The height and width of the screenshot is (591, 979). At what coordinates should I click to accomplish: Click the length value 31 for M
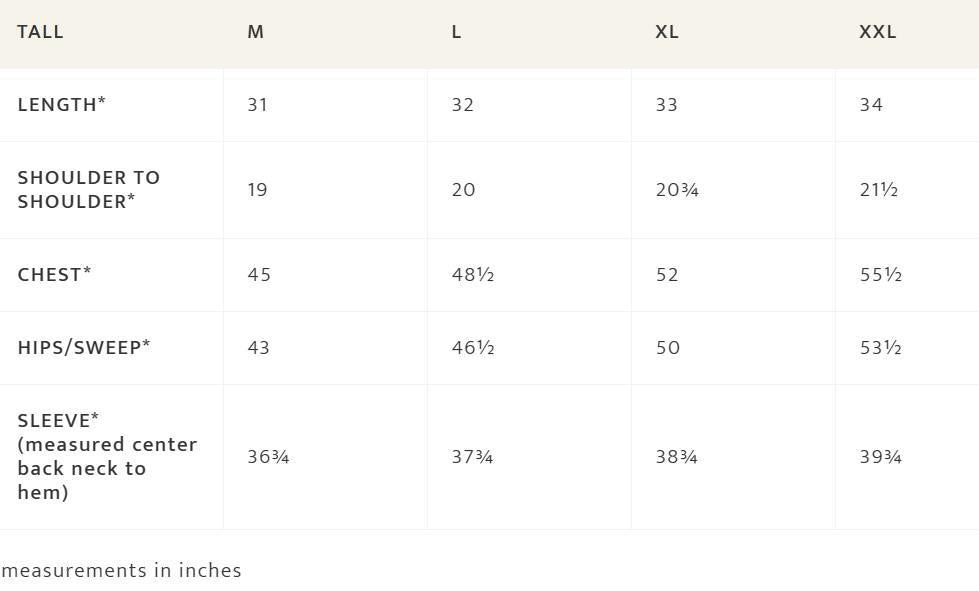coord(258,105)
